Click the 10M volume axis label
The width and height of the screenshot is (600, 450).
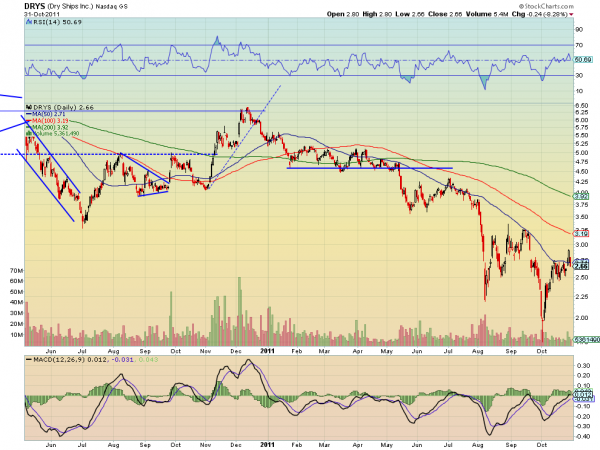click(x=16, y=335)
